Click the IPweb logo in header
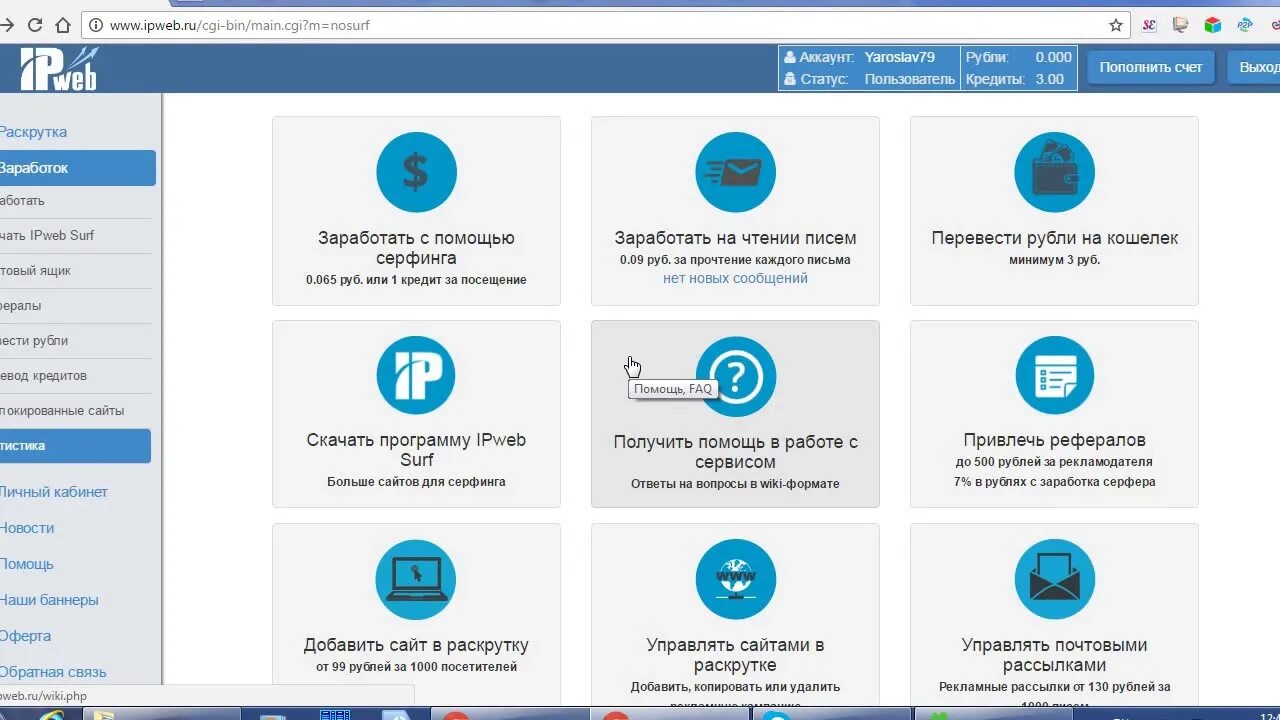Image resolution: width=1280 pixels, height=720 pixels. [x=58, y=68]
